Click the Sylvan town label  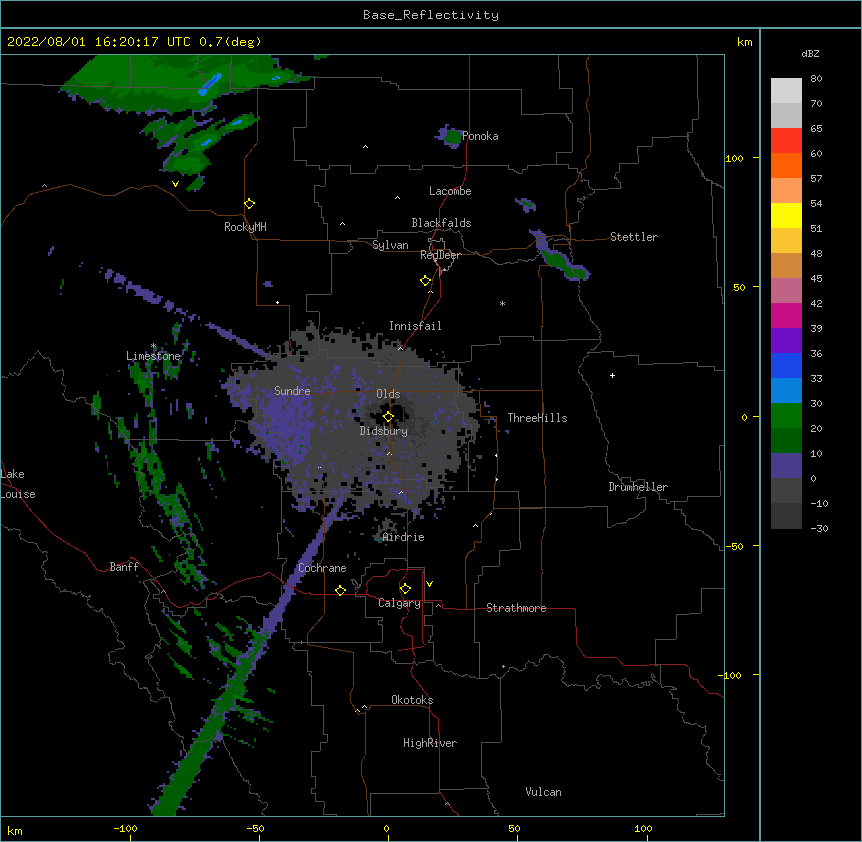[x=390, y=245]
